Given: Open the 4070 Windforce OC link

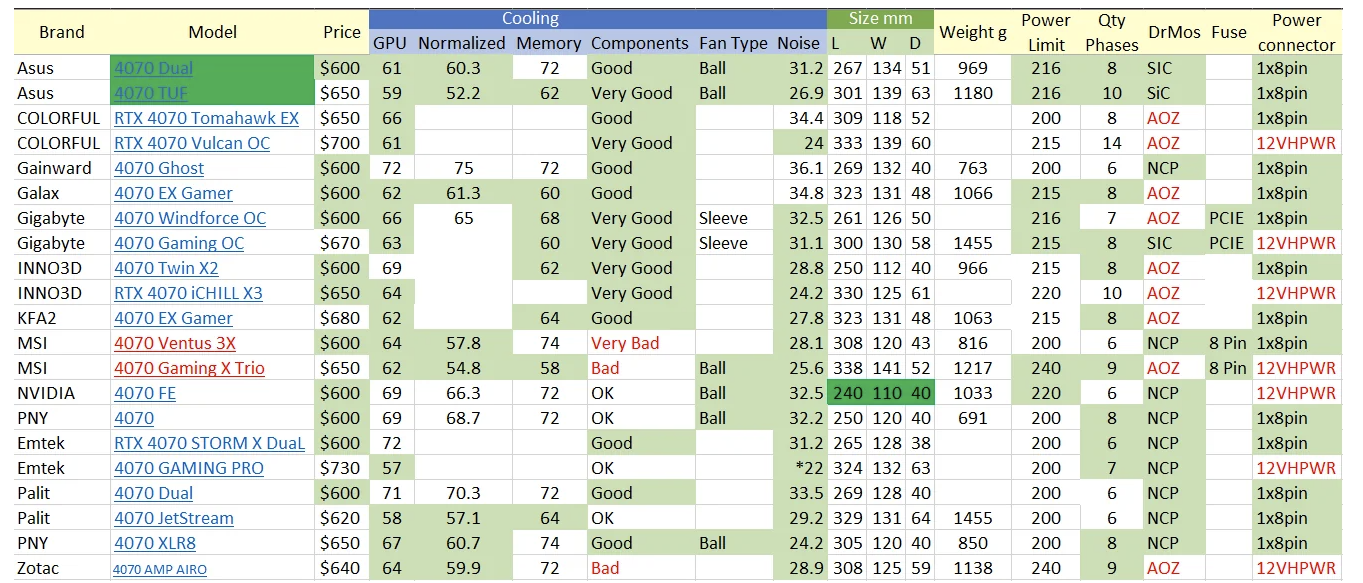Looking at the screenshot, I should 190,218.
